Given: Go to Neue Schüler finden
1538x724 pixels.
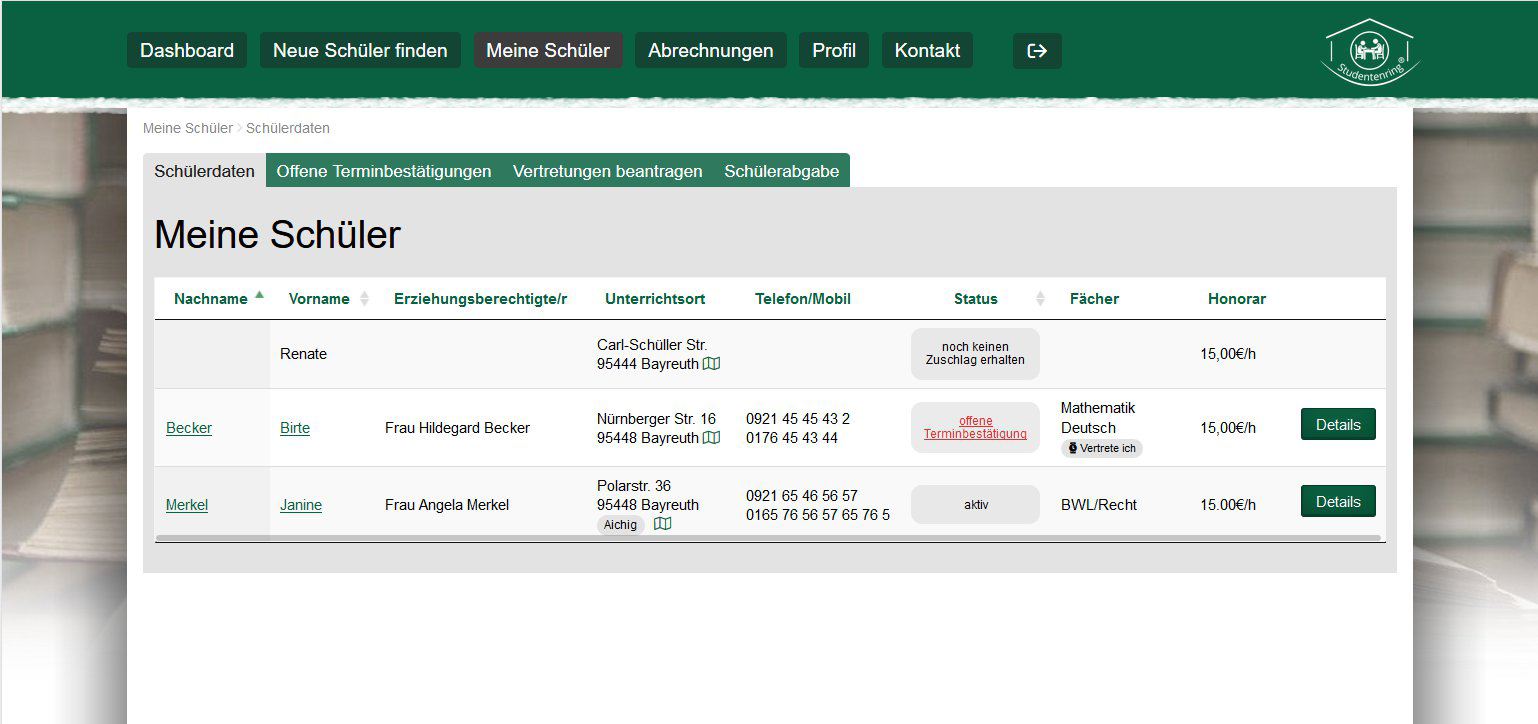Looking at the screenshot, I should 360,51.
